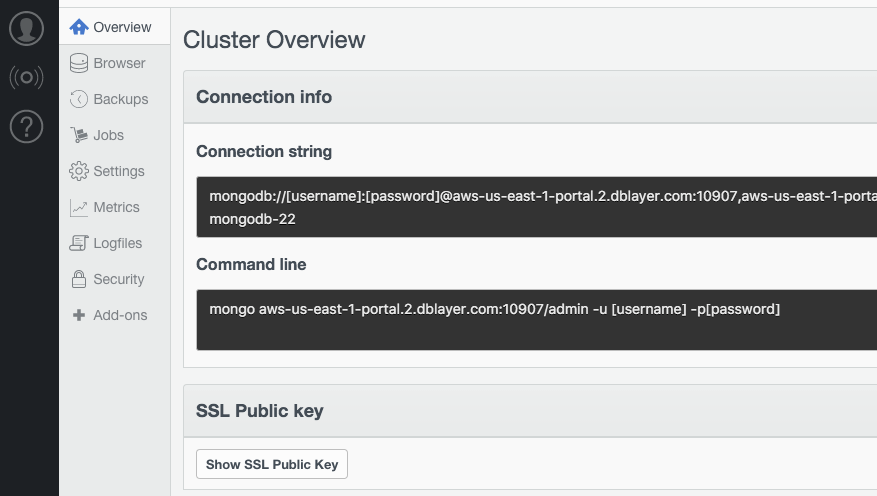Screen dimensions: 877x496
Task: Click the Browser database icon
Action: 79,63
